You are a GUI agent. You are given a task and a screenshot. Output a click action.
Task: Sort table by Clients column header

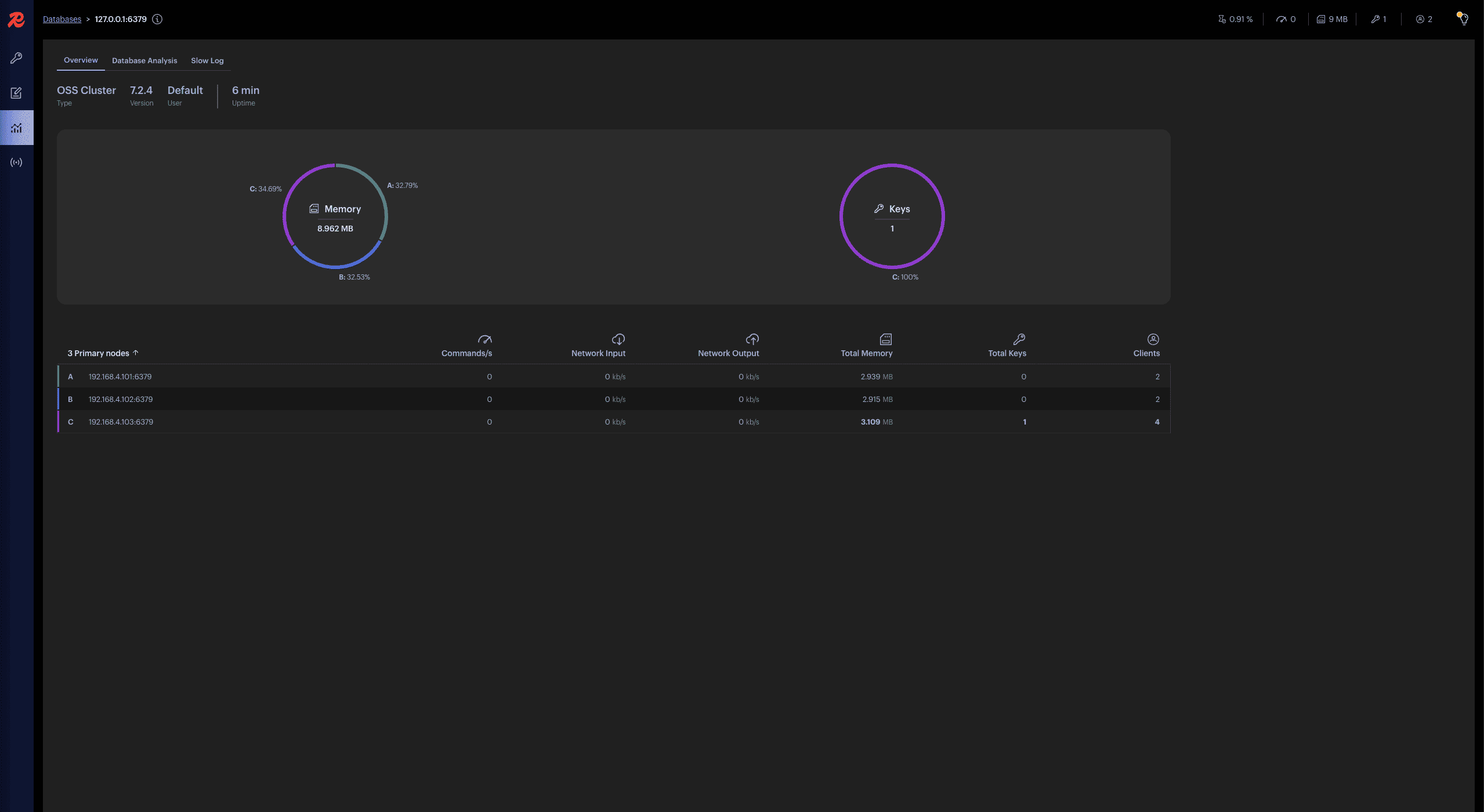pos(1146,353)
